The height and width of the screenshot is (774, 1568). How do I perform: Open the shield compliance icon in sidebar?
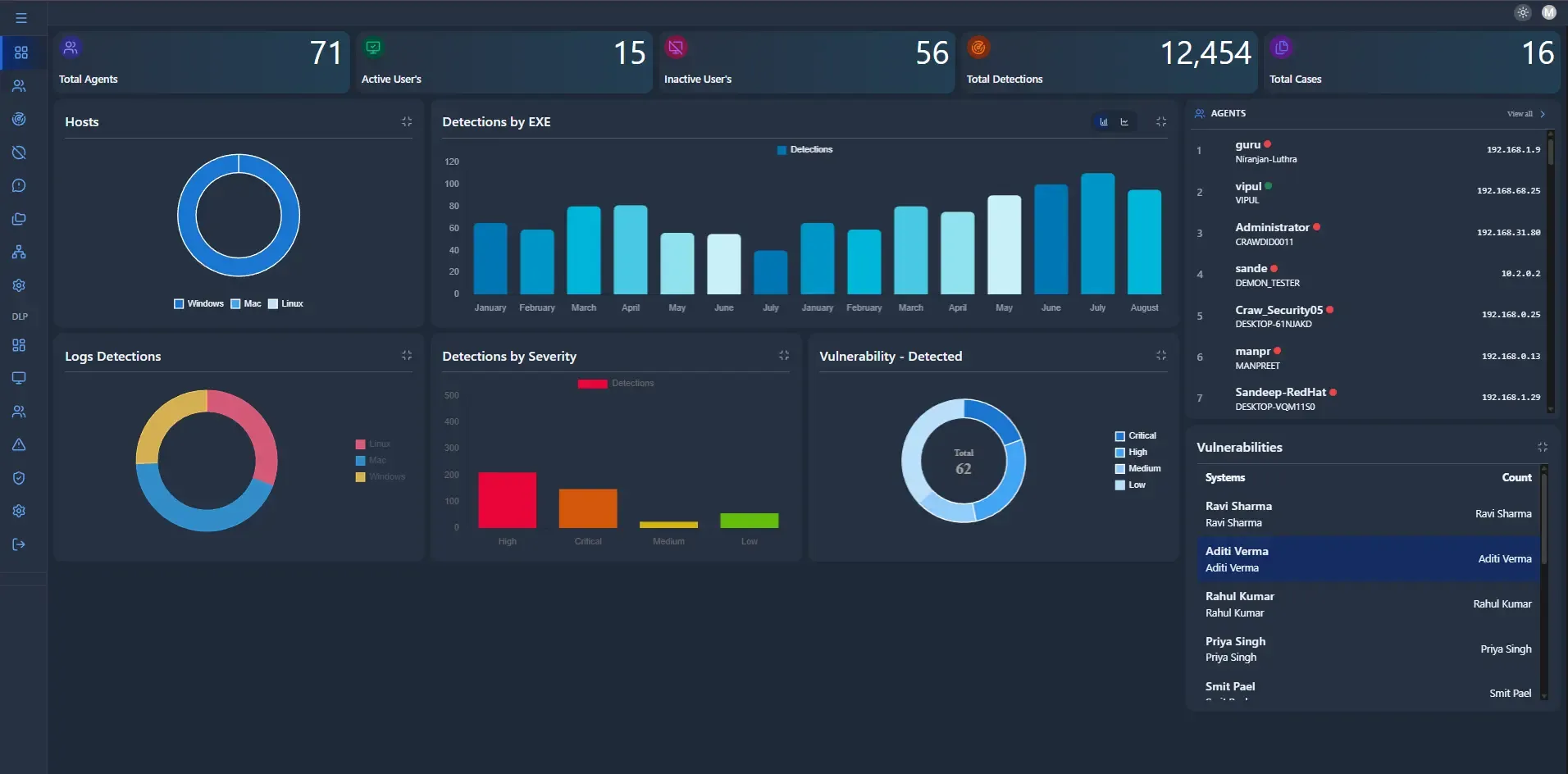pyautogui.click(x=18, y=478)
